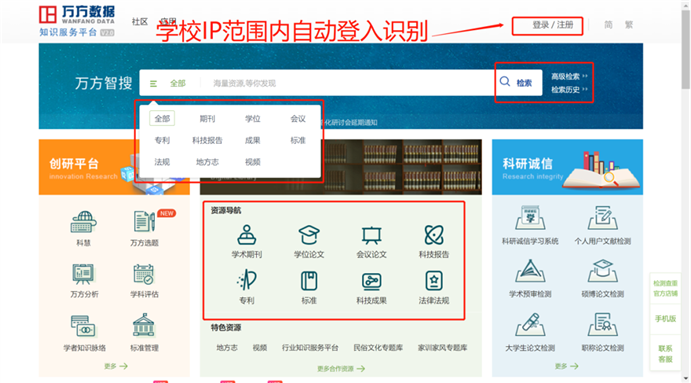
Task: Click 联系客服 side button
Action: tap(665, 353)
